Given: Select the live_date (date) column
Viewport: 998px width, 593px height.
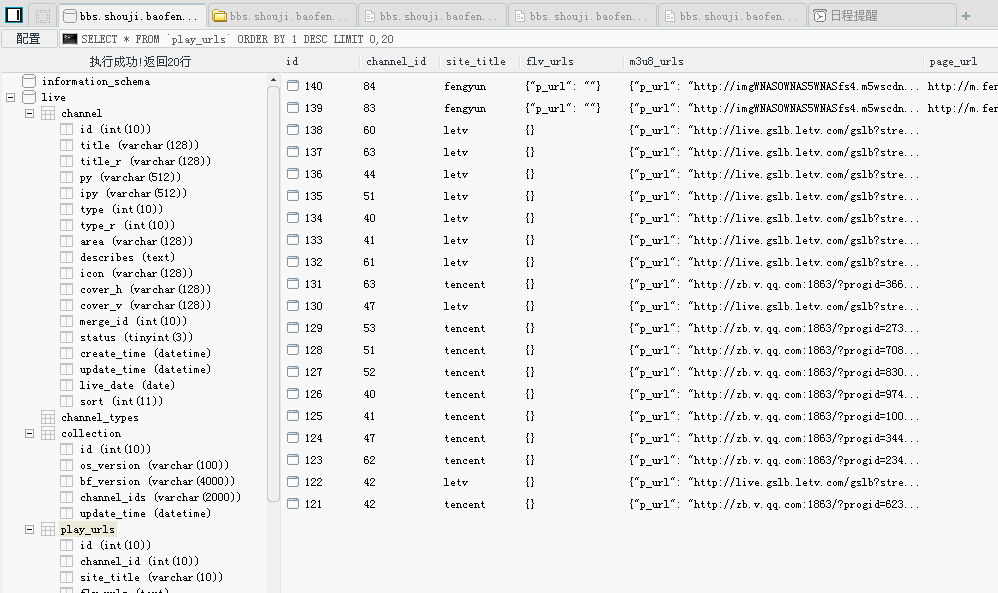Looking at the screenshot, I should [127, 386].
